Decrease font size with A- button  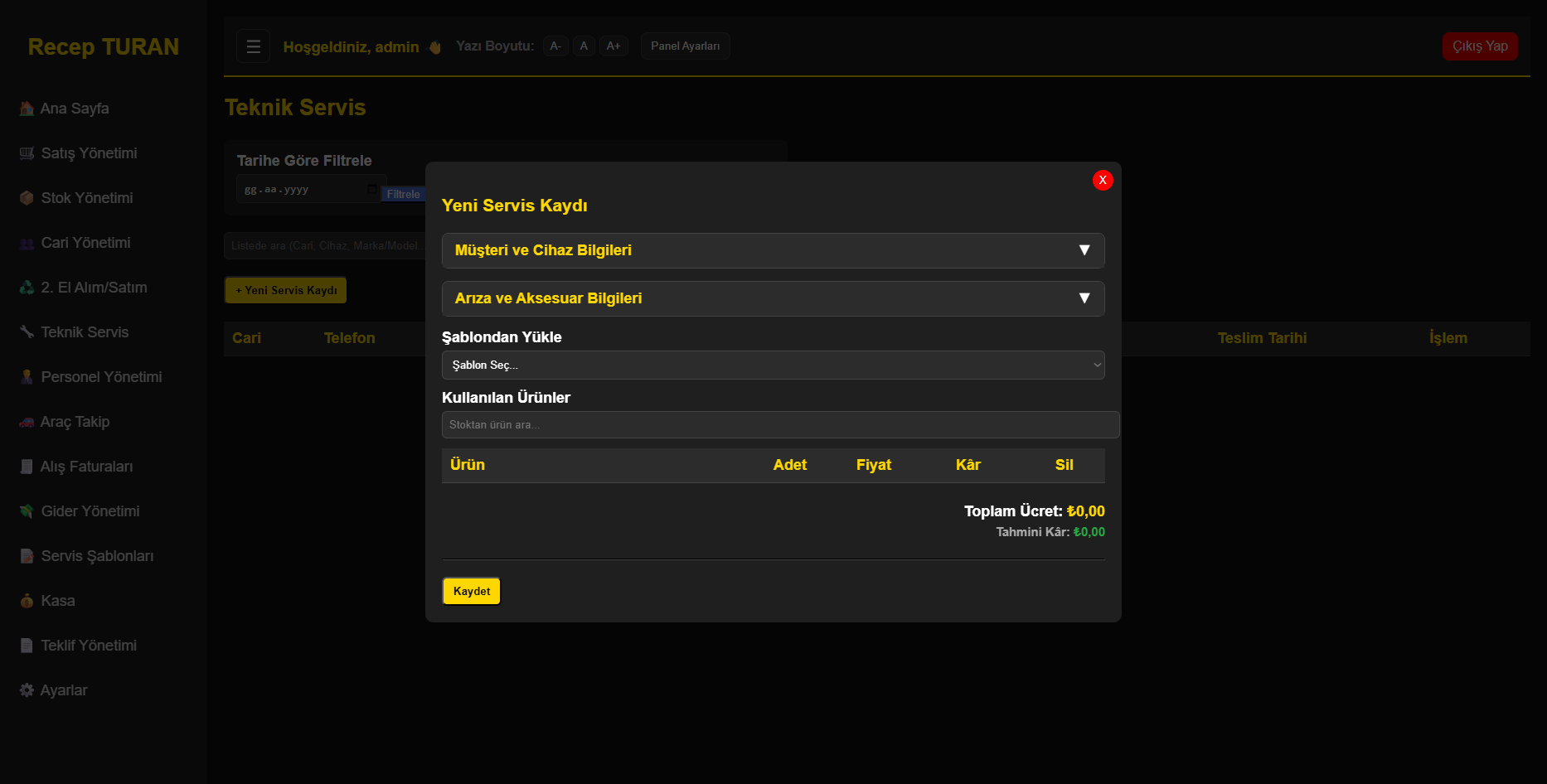click(555, 46)
